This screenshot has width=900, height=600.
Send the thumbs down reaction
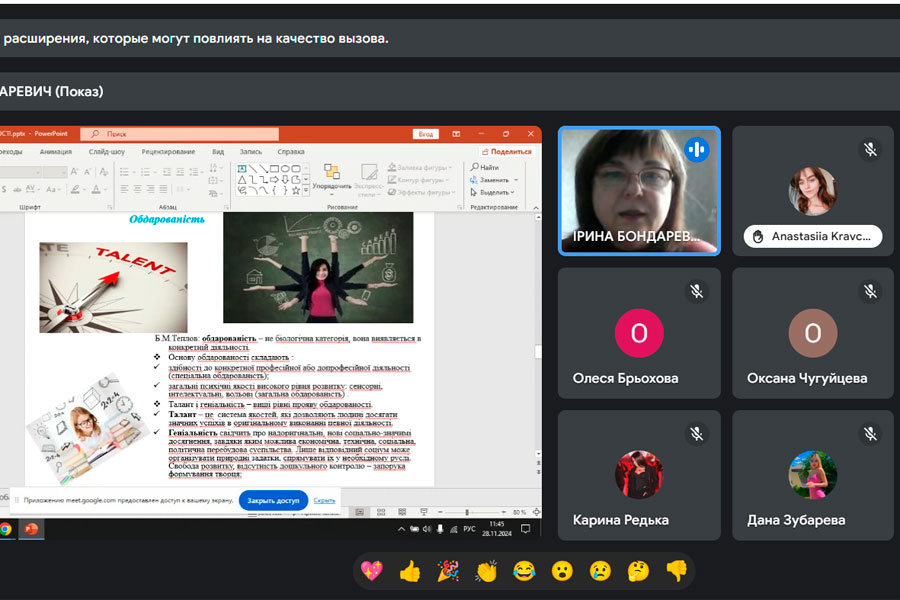point(677,571)
